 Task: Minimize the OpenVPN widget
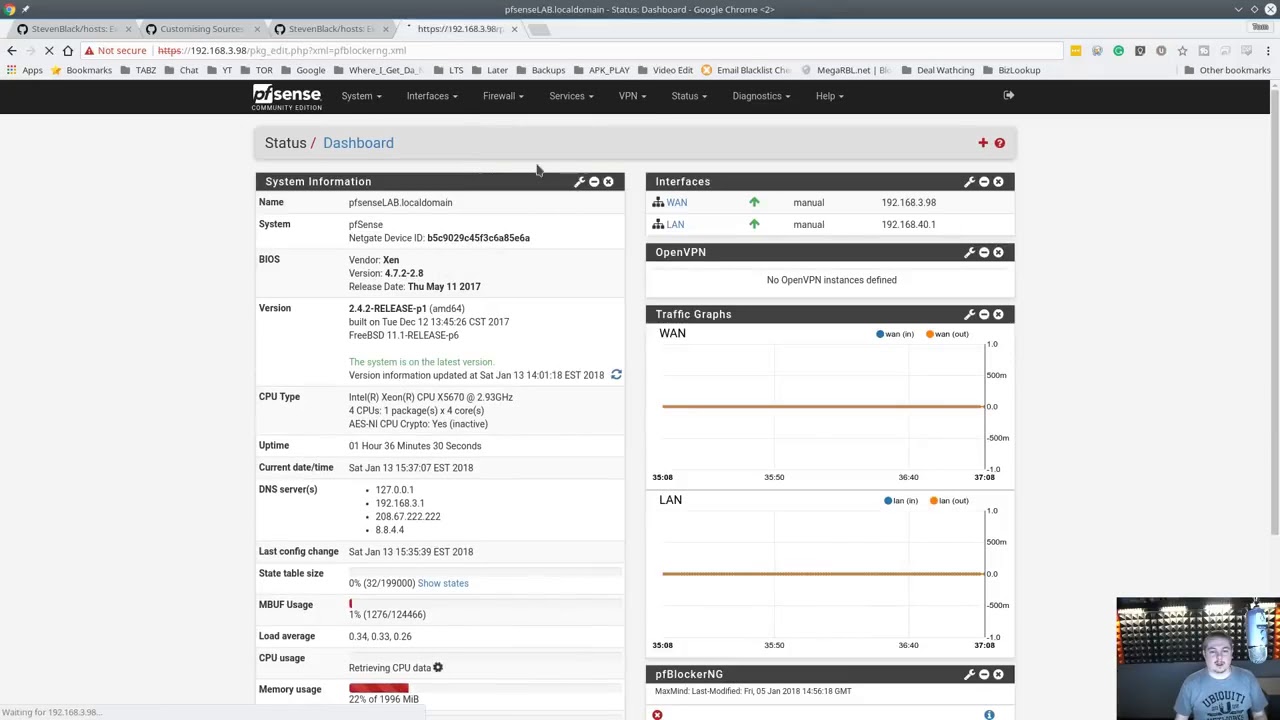(984, 252)
